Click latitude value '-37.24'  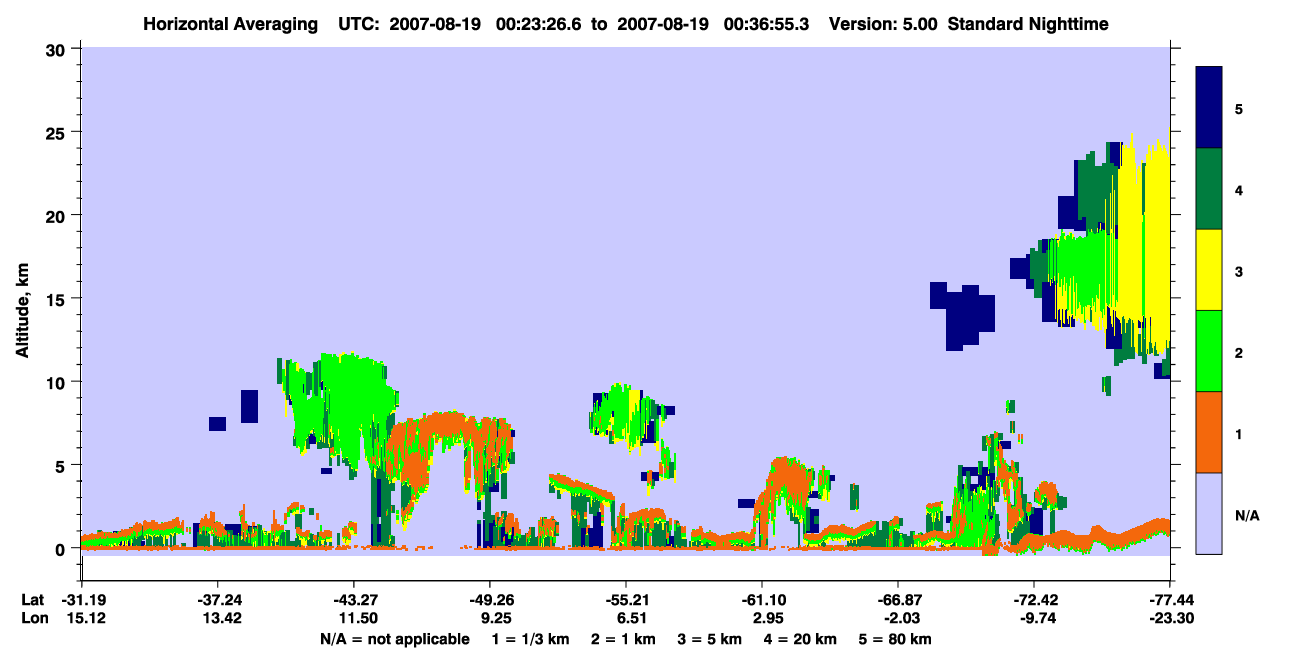217,600
